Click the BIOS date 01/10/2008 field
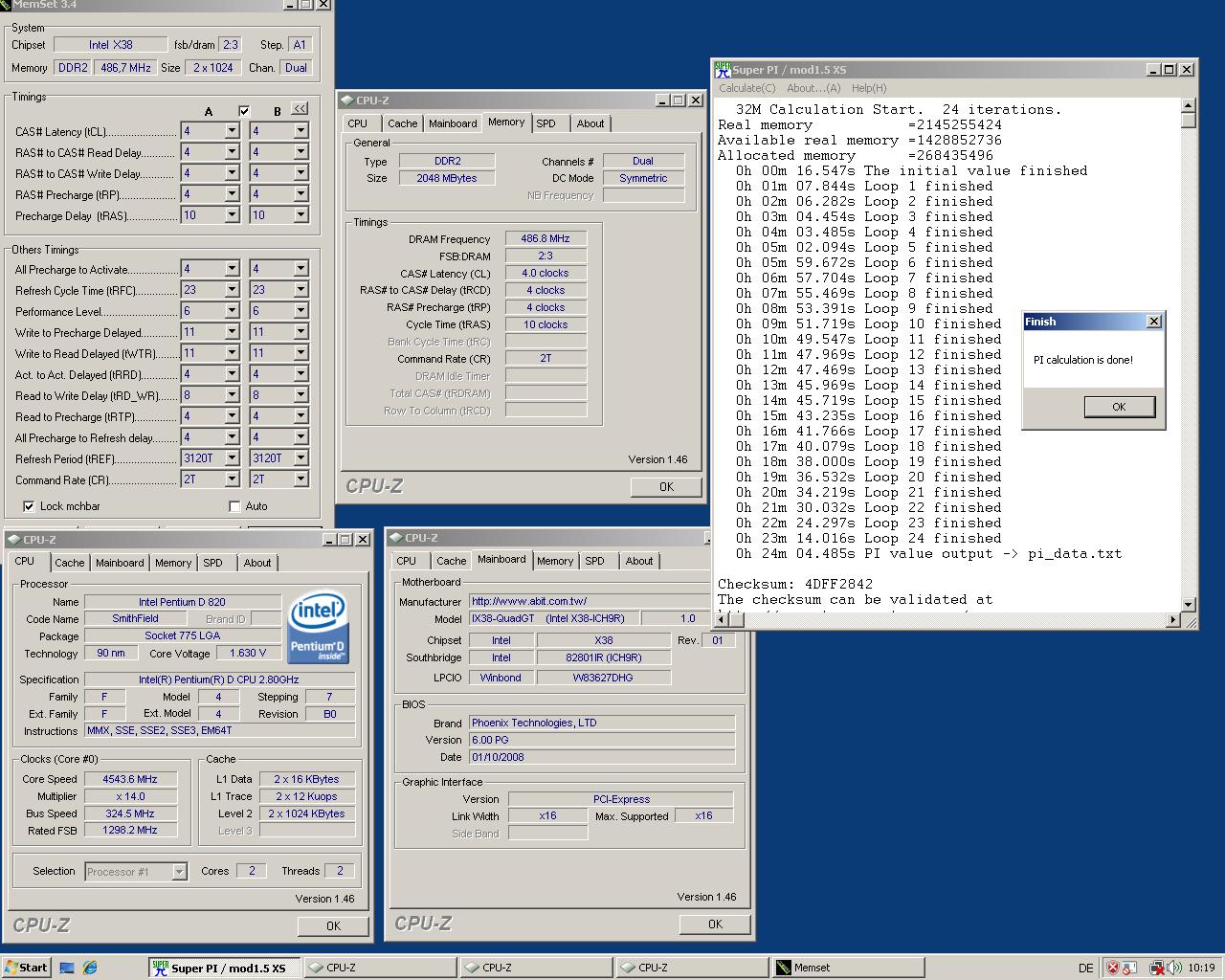 click(602, 757)
